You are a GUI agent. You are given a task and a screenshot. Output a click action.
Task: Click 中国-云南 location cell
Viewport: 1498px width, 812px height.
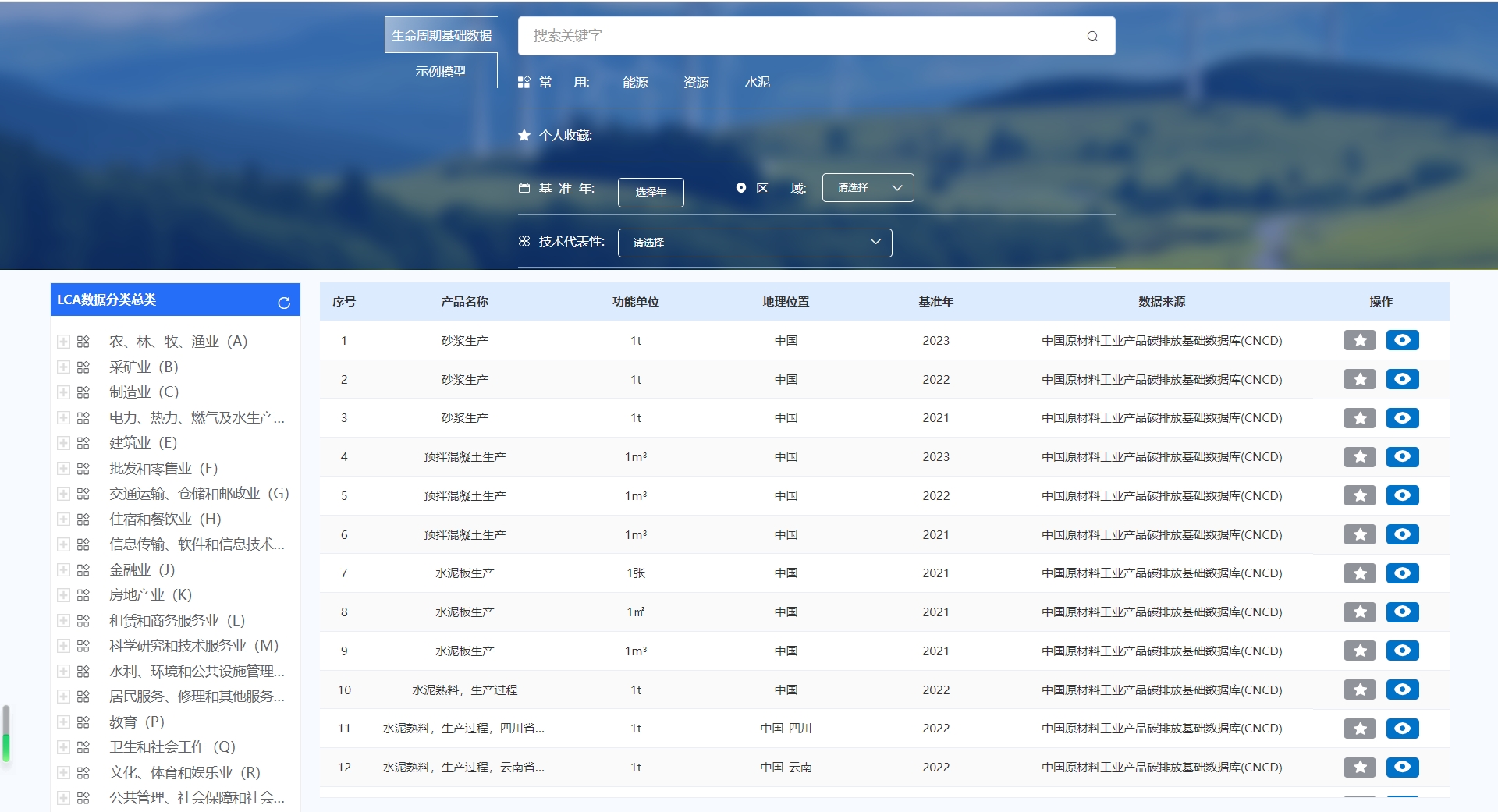[786, 768]
